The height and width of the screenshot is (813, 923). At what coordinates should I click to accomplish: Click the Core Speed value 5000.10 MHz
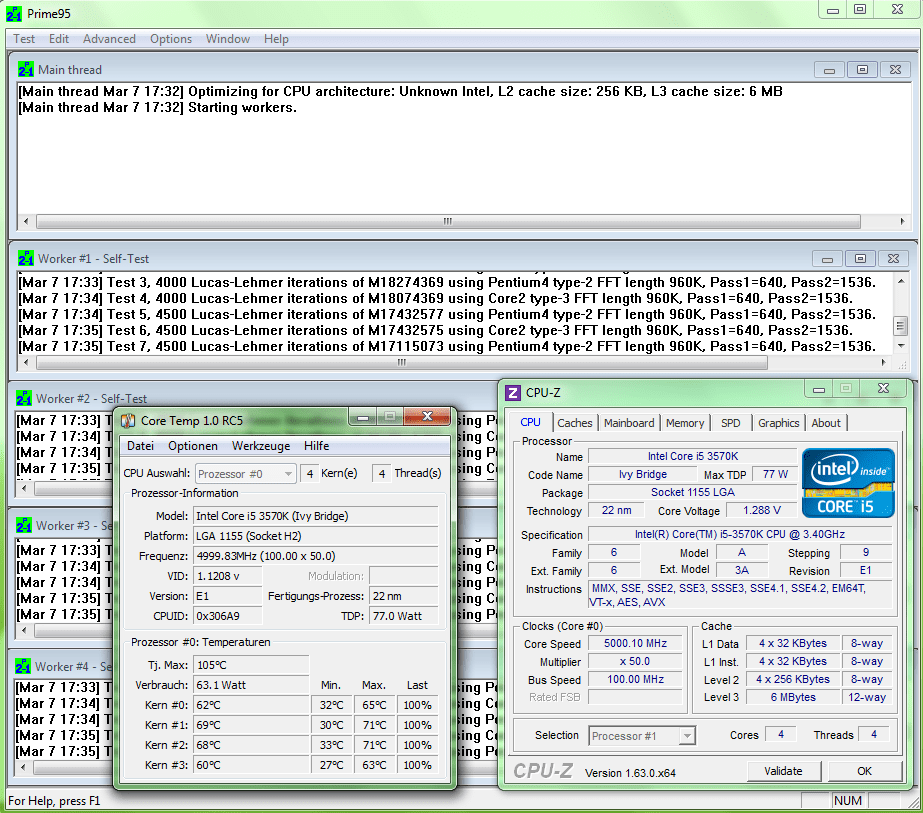(635, 643)
